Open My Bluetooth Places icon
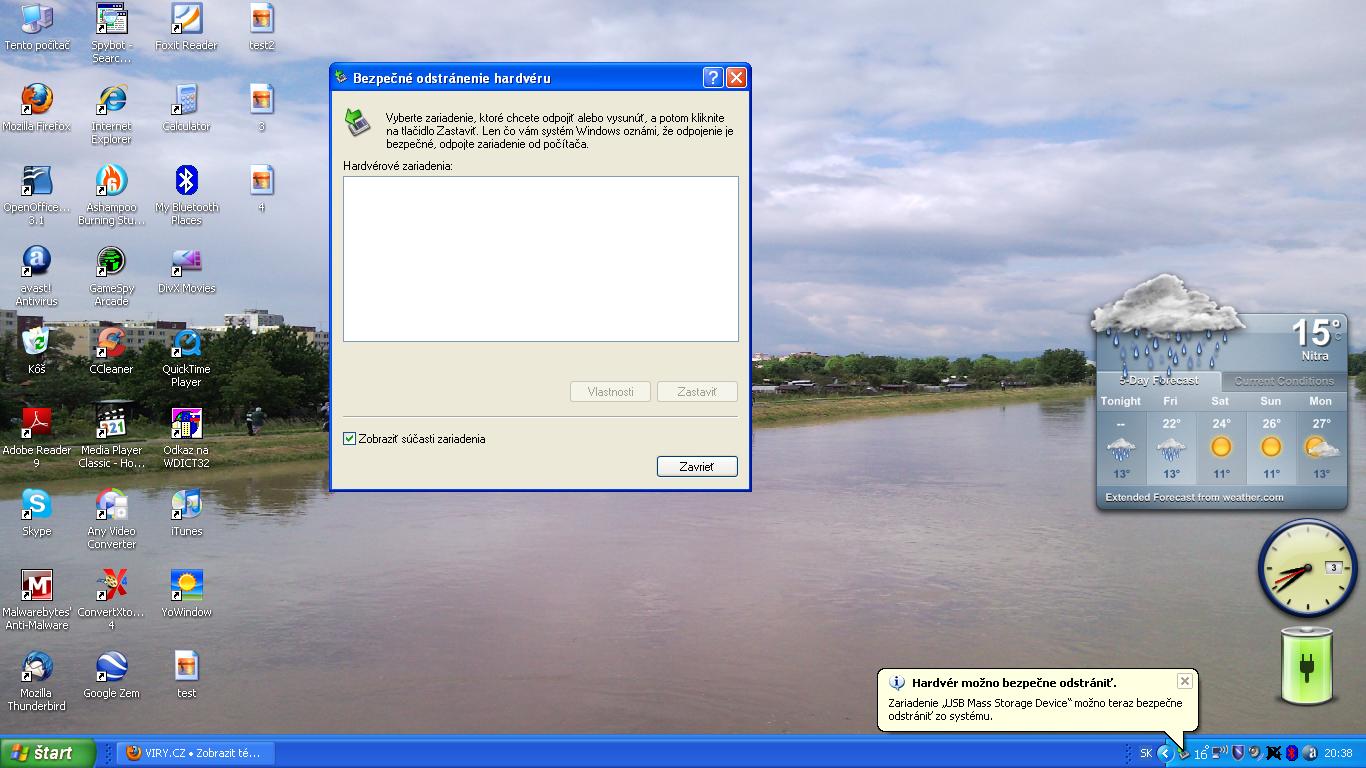The height and width of the screenshot is (768, 1366). pos(186,181)
